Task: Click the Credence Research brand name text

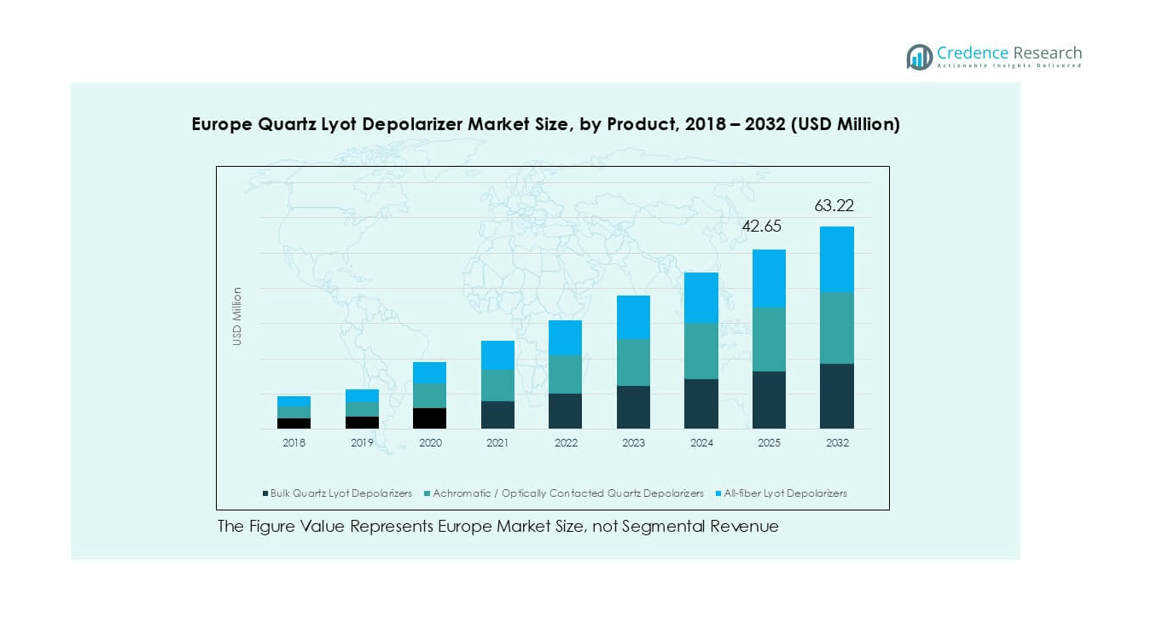Action: [x=1009, y=53]
